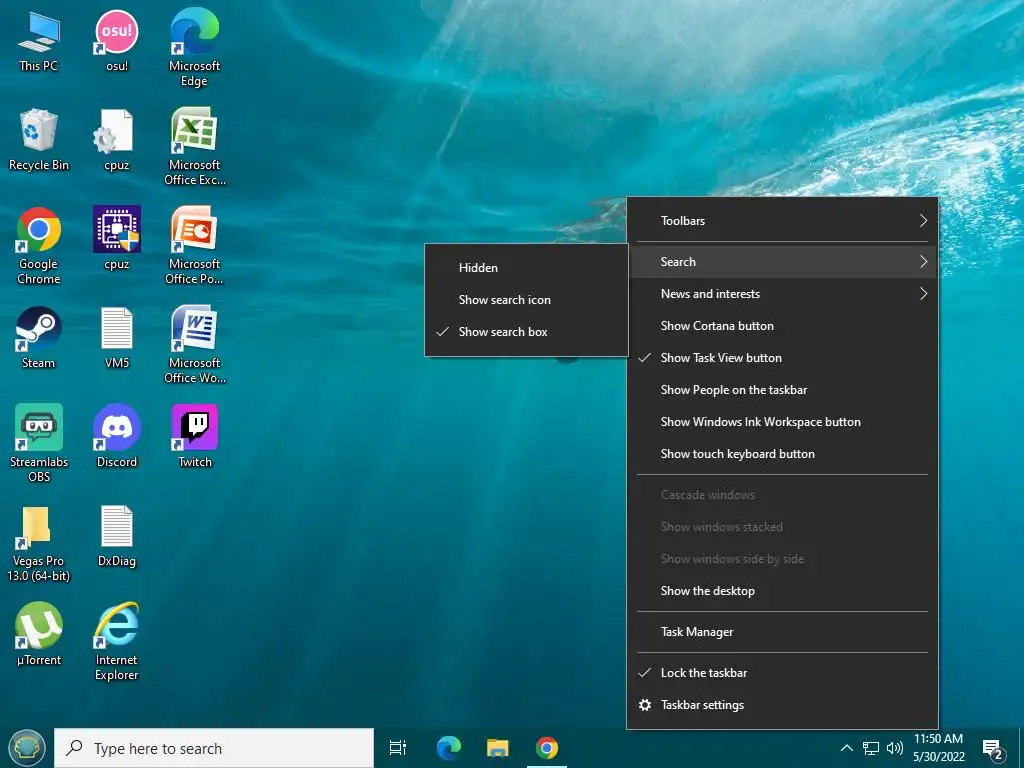
Task: Switch to Chrome on the taskbar
Action: pyautogui.click(x=547, y=748)
